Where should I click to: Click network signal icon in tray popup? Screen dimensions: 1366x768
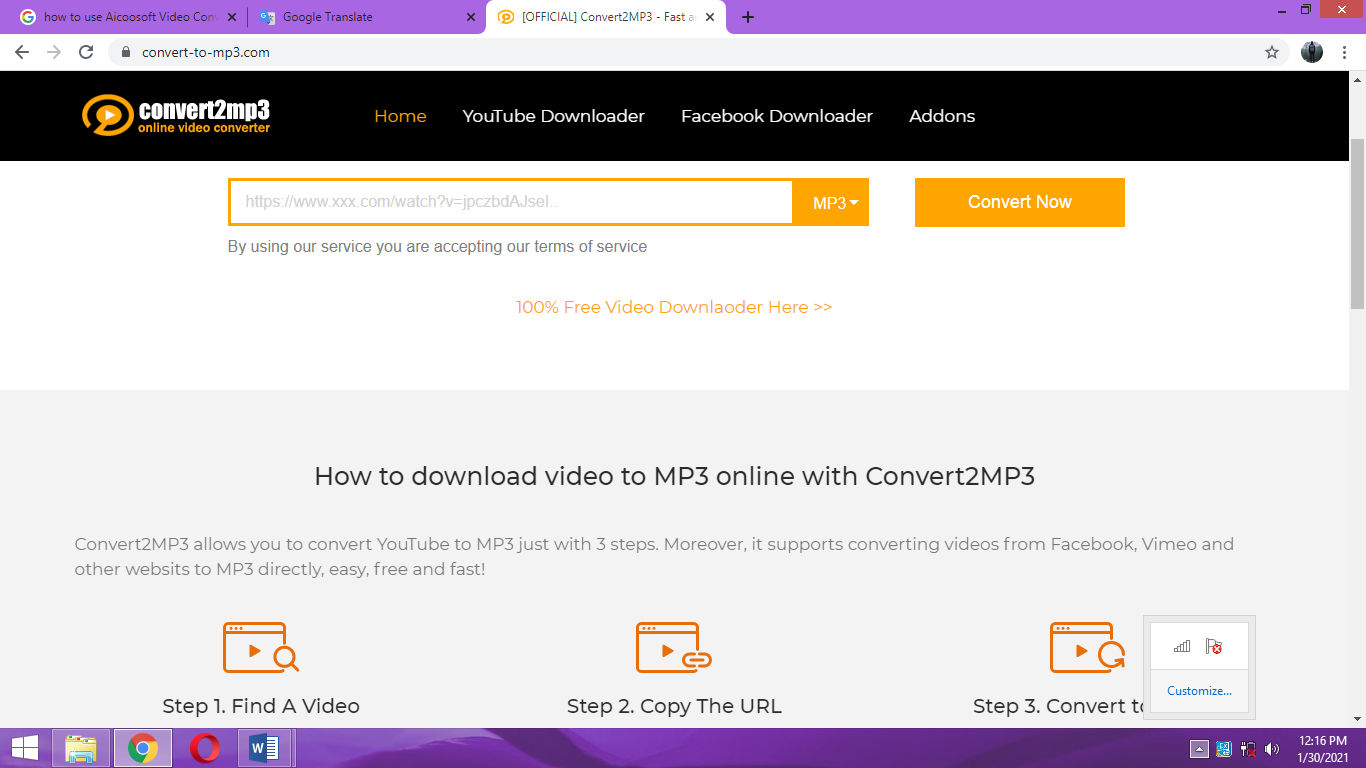click(x=1182, y=646)
